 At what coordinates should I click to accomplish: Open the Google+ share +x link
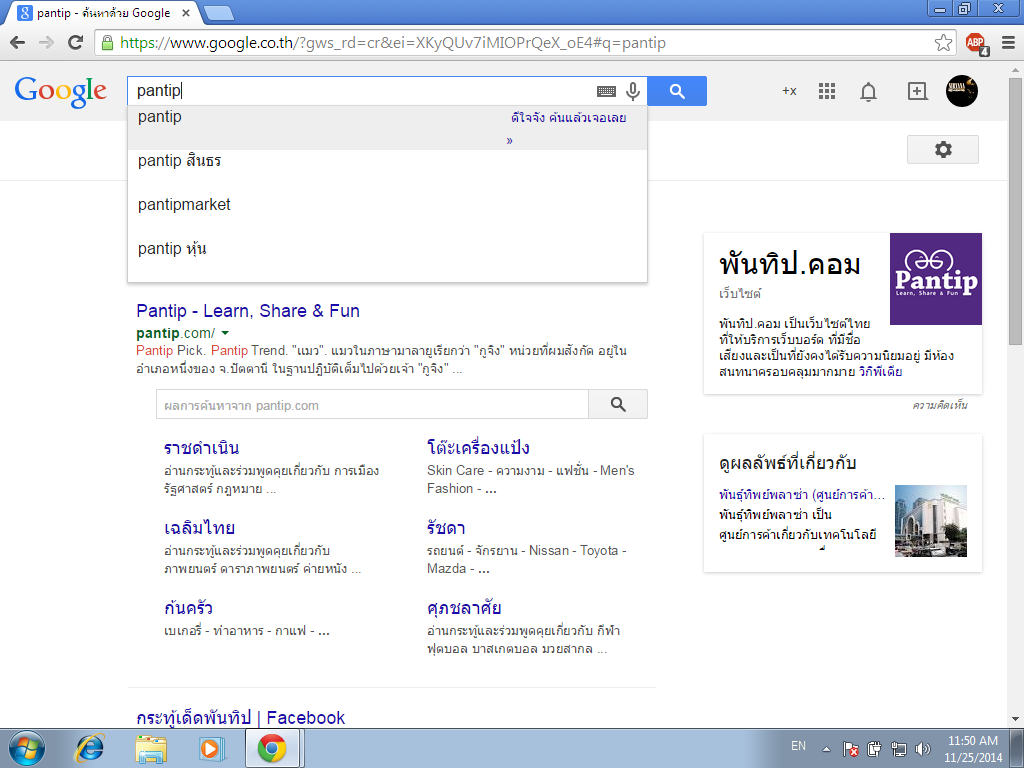click(x=789, y=91)
